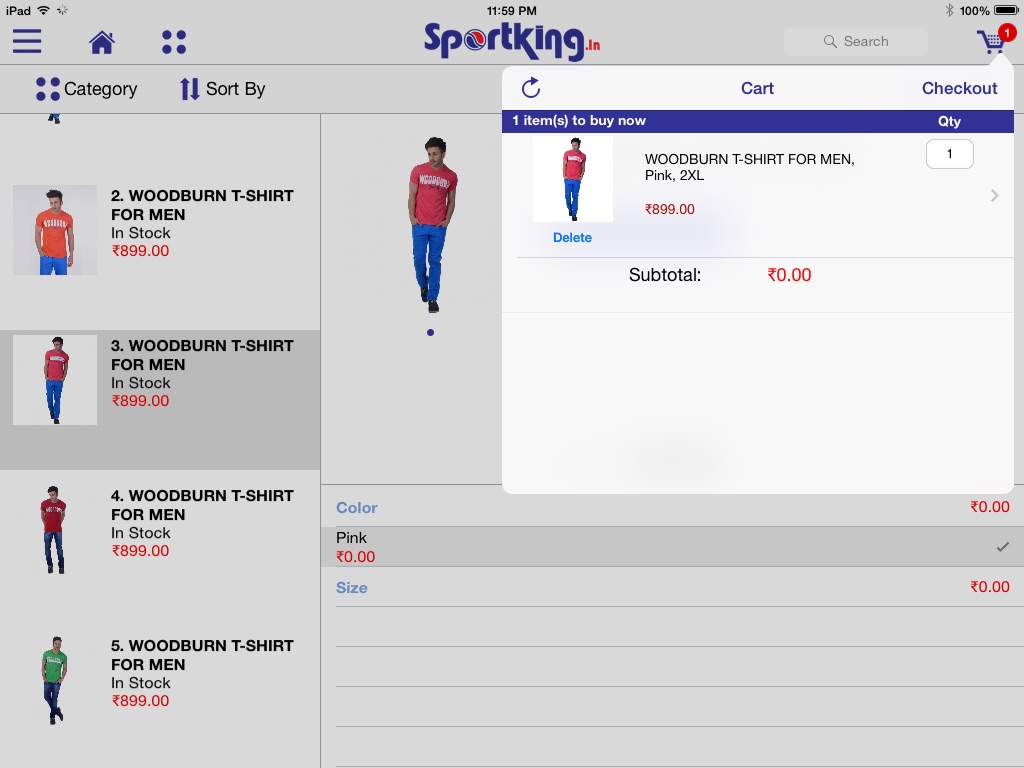Tap the Subtotal amount ₹0.00

pyautogui.click(x=789, y=275)
